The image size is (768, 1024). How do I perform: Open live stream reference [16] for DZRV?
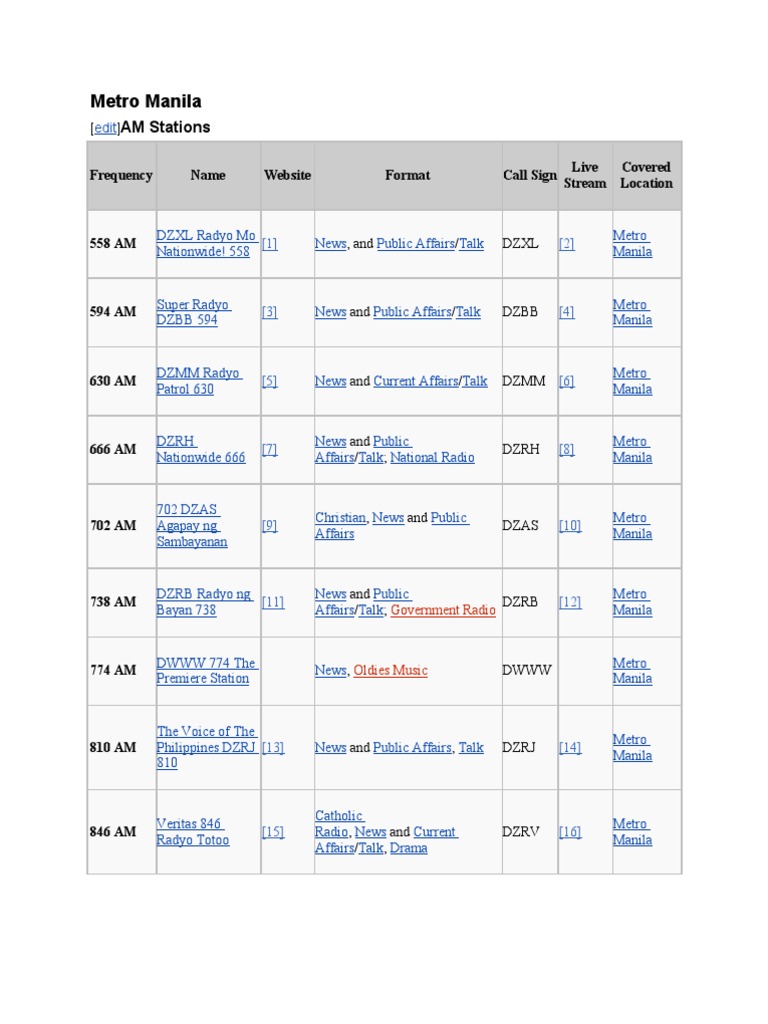570,831
